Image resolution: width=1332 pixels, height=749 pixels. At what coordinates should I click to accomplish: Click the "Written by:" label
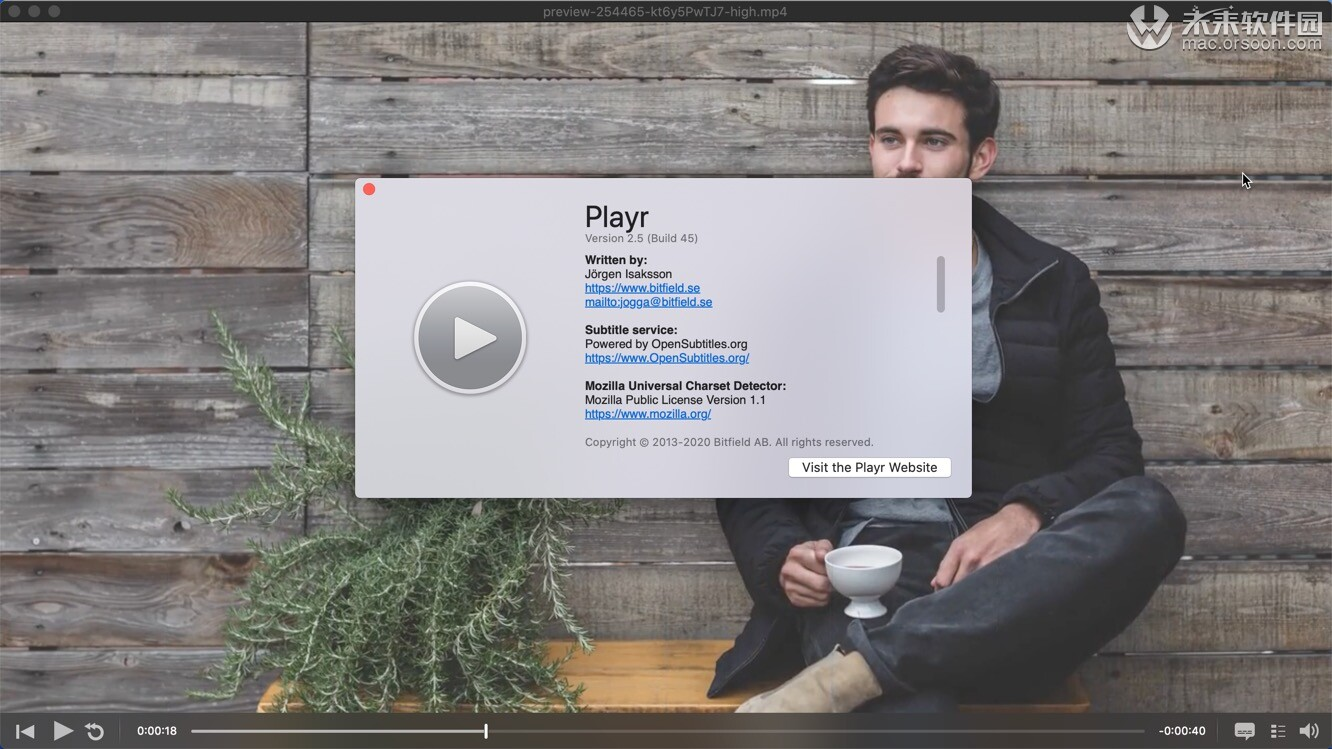point(616,260)
